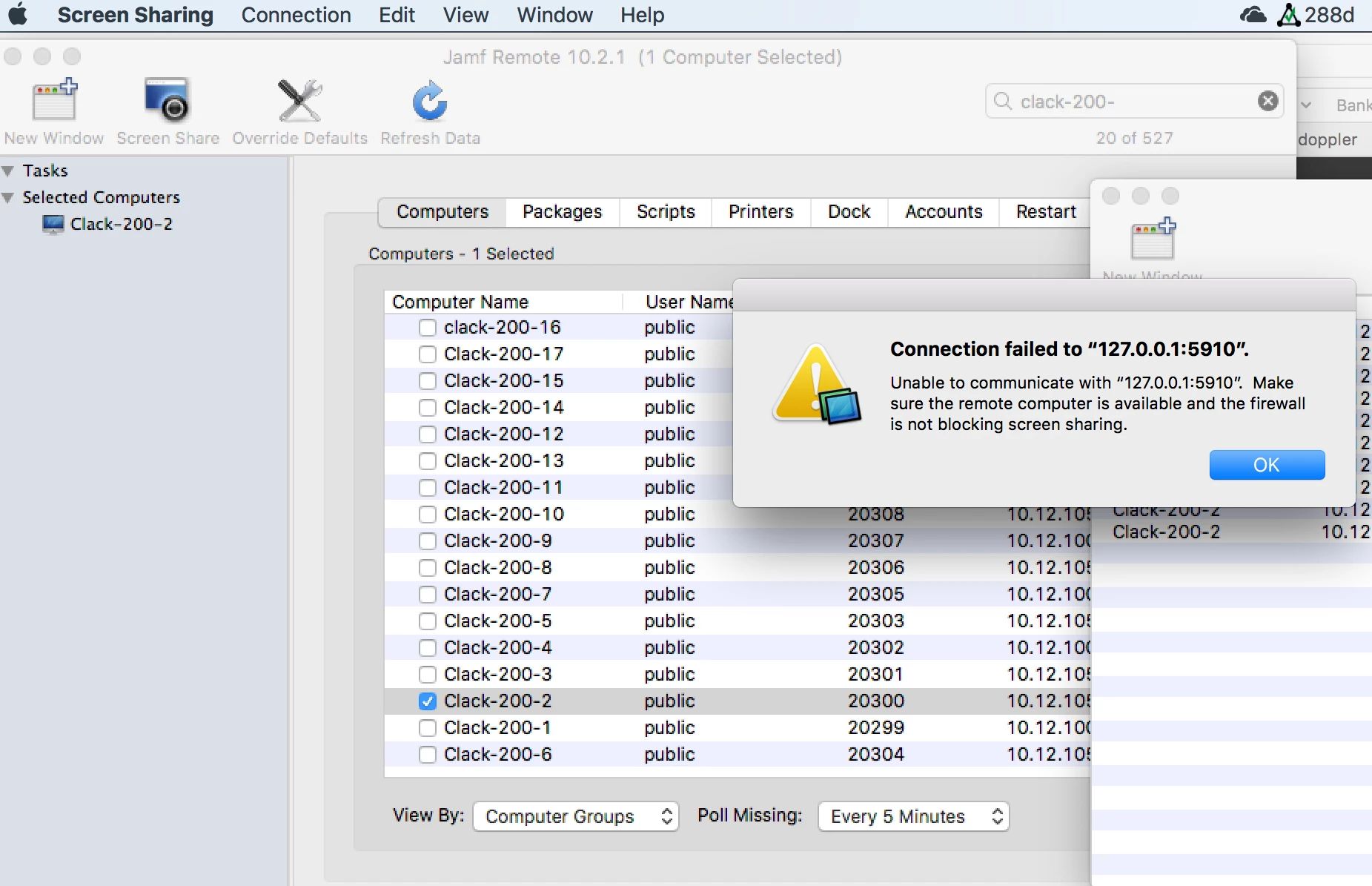
Task: Select the 20300 value cell
Action: [x=875, y=701]
